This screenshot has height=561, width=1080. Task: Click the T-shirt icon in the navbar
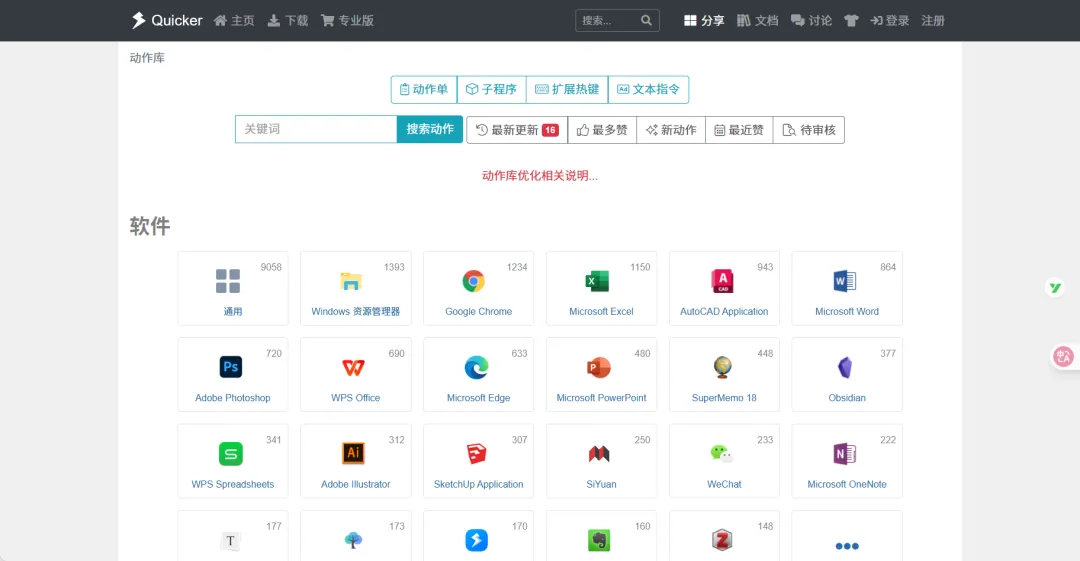pos(851,21)
